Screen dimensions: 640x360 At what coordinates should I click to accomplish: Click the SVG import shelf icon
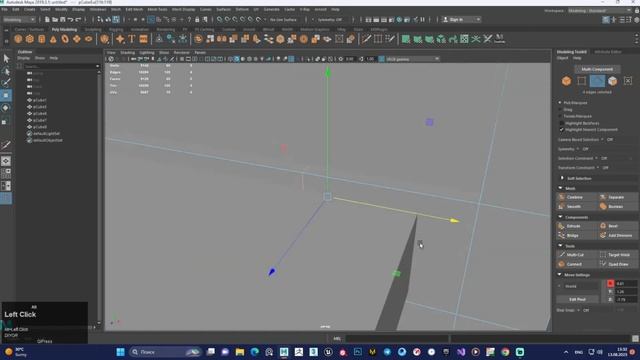click(x=143, y=39)
